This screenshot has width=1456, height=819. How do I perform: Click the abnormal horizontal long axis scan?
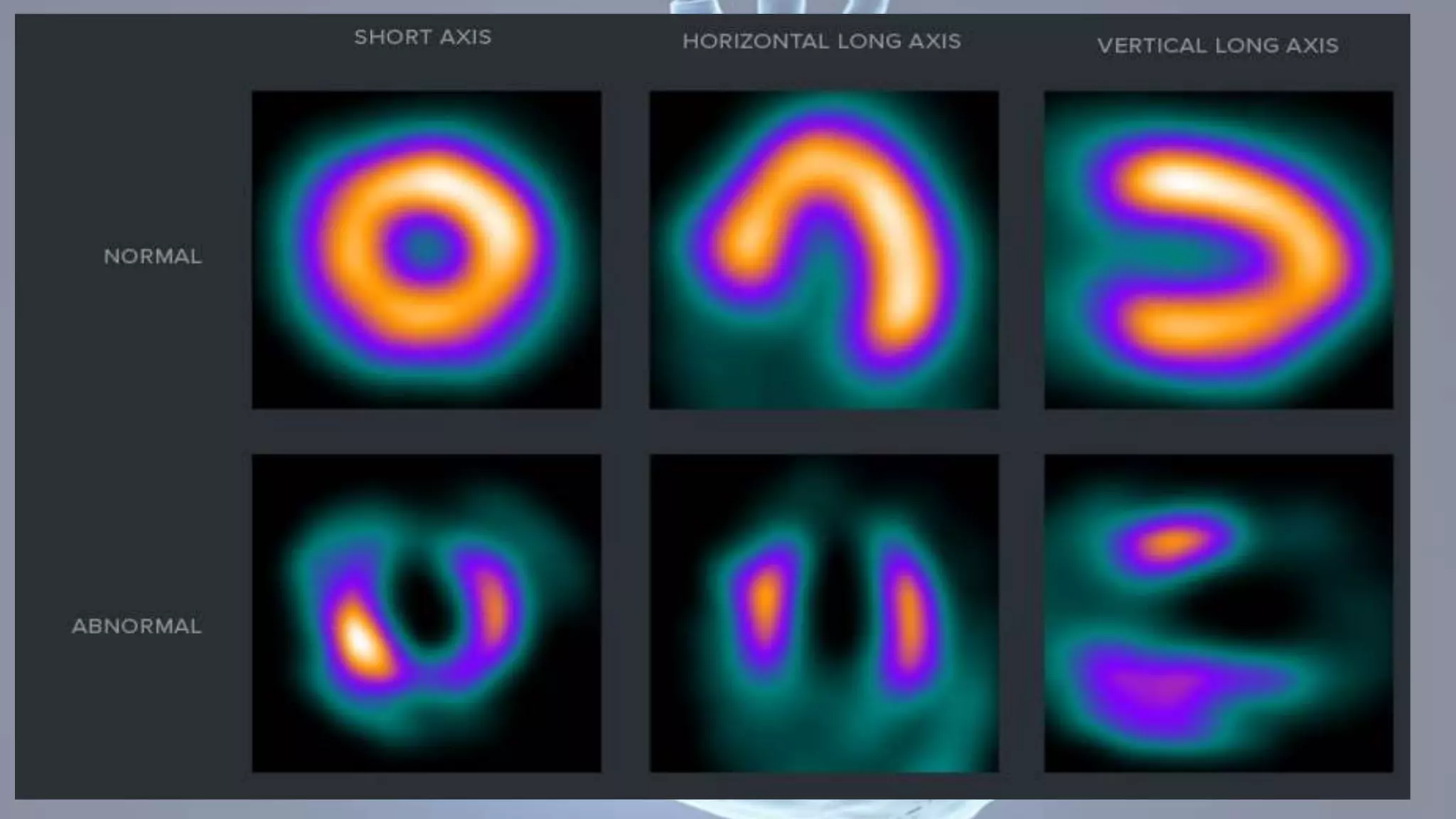click(823, 613)
